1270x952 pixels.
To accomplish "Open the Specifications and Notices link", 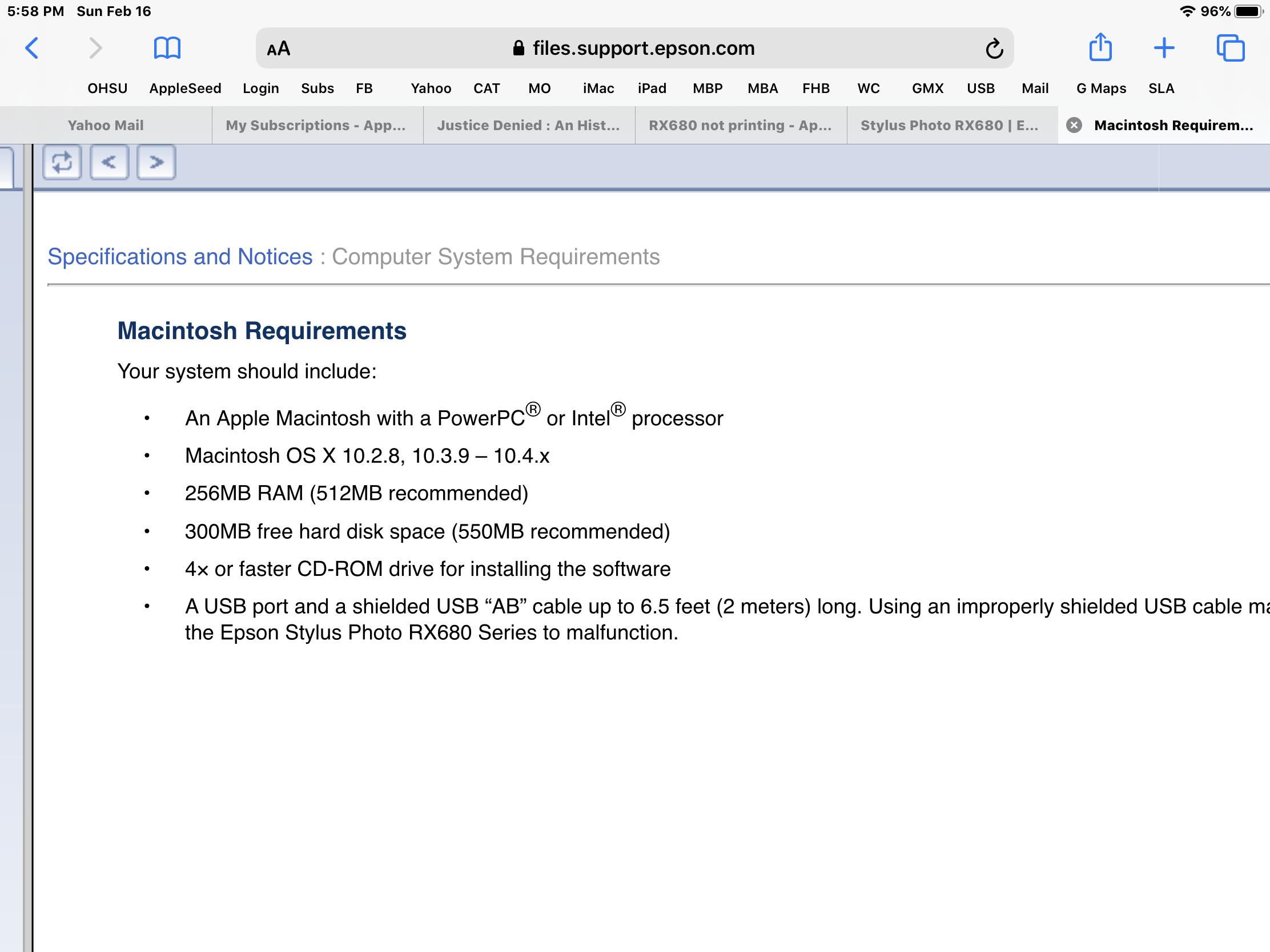I will click(x=180, y=256).
